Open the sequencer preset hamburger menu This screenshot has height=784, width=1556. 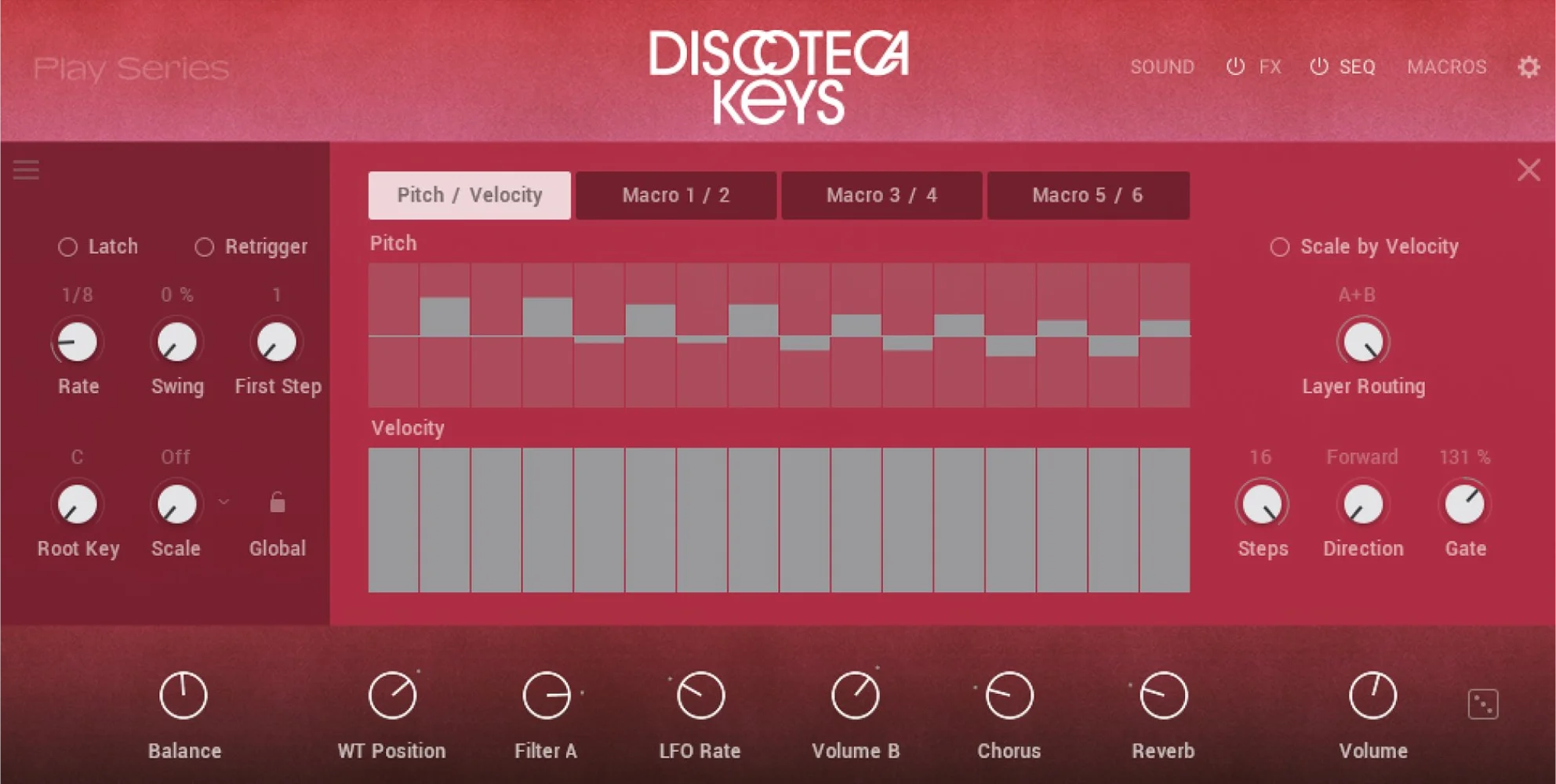(26, 170)
